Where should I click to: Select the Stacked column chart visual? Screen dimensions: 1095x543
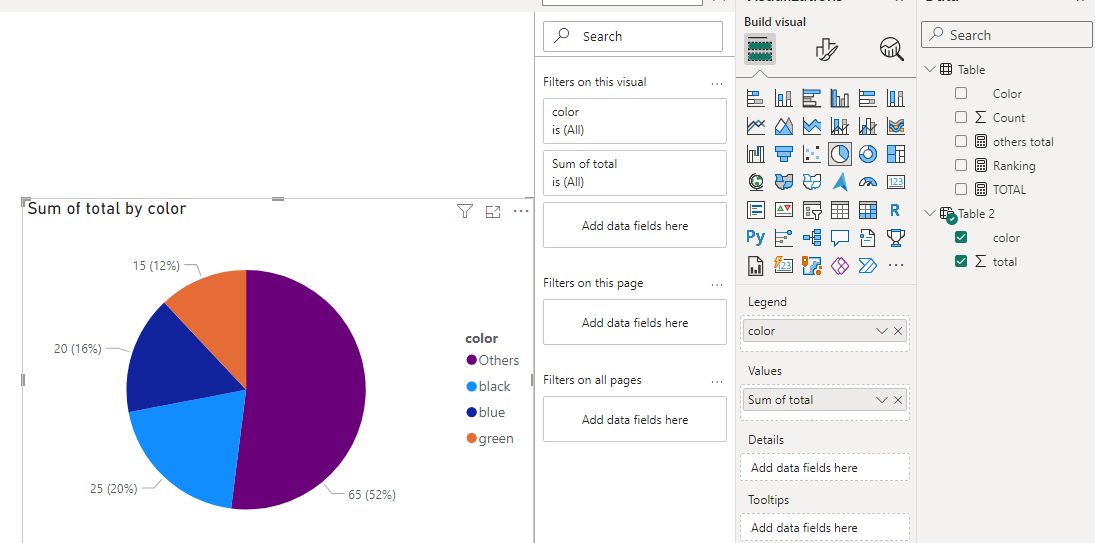784,98
